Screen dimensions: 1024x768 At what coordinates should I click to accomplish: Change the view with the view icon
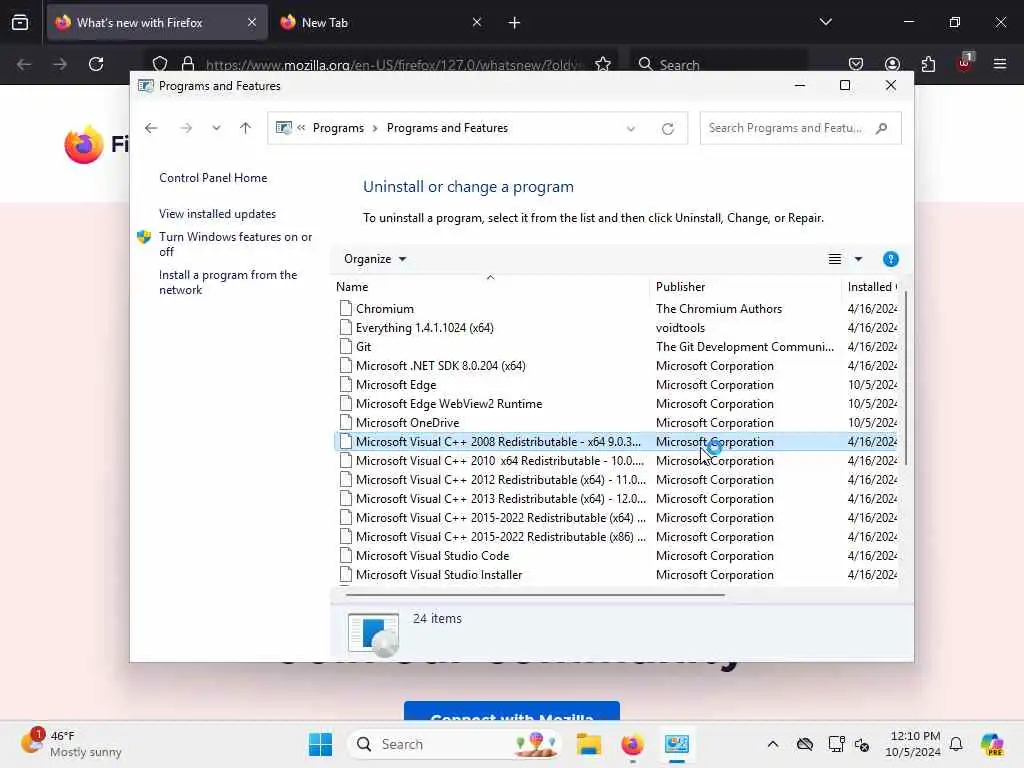[x=835, y=259]
